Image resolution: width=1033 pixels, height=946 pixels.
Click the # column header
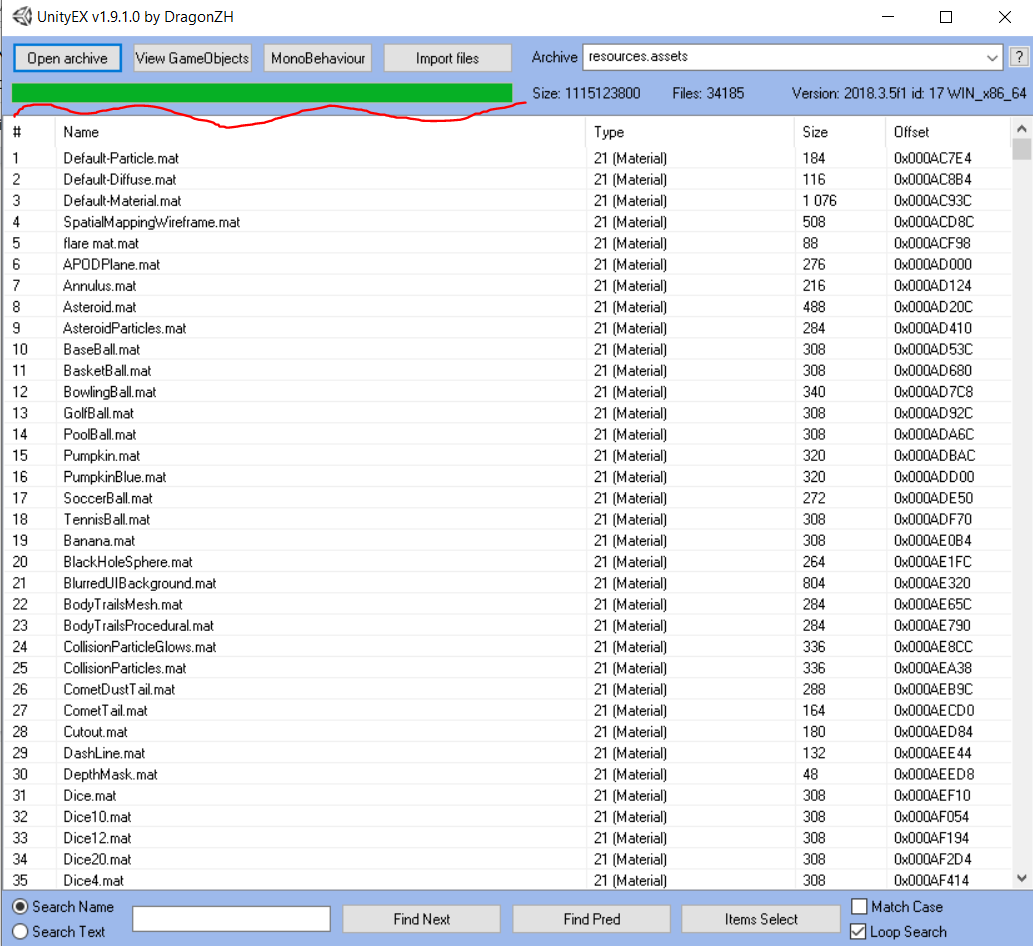pos(30,132)
